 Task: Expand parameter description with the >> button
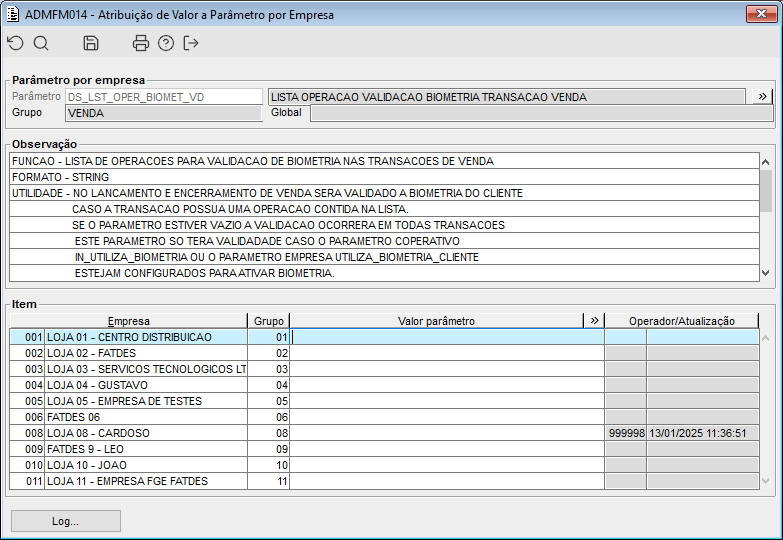tap(762, 96)
